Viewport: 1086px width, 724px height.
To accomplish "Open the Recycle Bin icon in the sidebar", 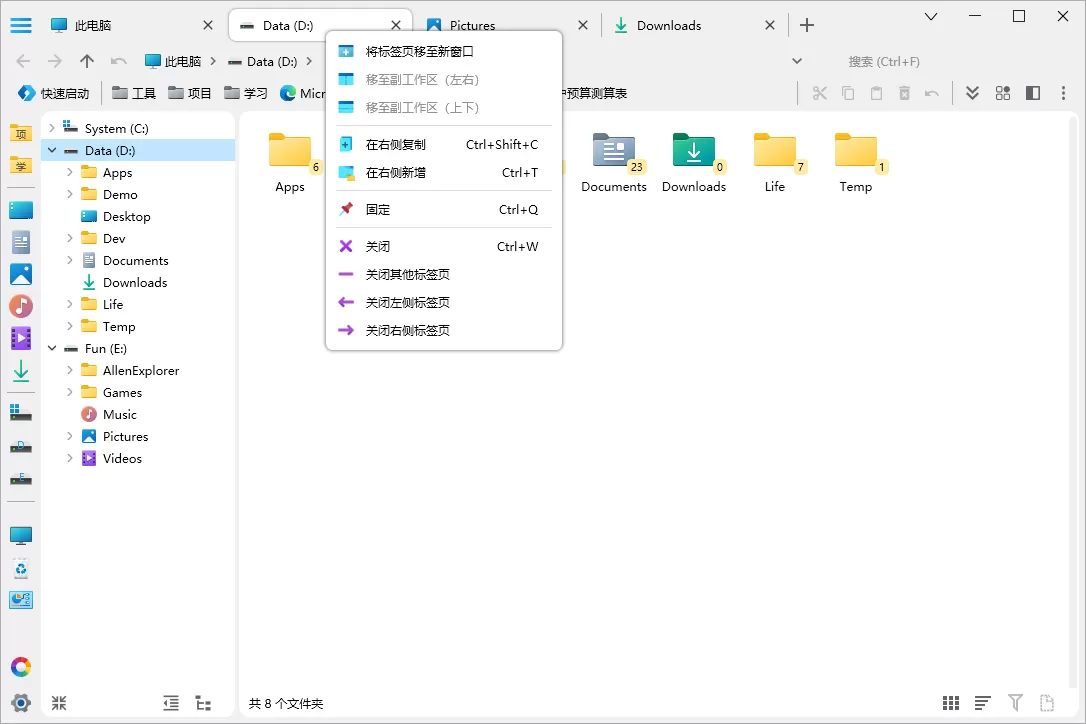I will point(21,569).
